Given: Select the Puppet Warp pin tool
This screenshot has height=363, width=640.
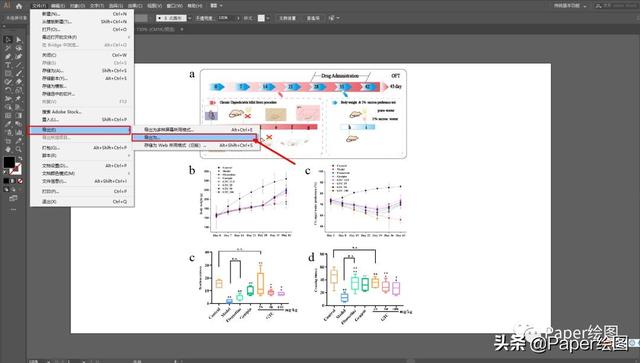Looking at the screenshot, I should pyautogui.click(x=18, y=98).
